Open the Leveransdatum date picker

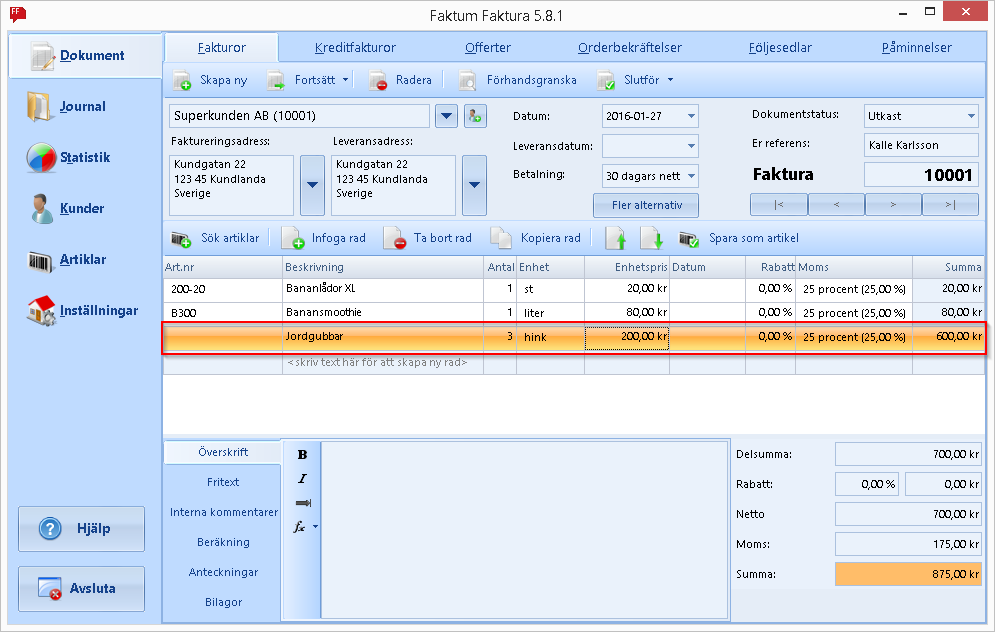point(691,146)
